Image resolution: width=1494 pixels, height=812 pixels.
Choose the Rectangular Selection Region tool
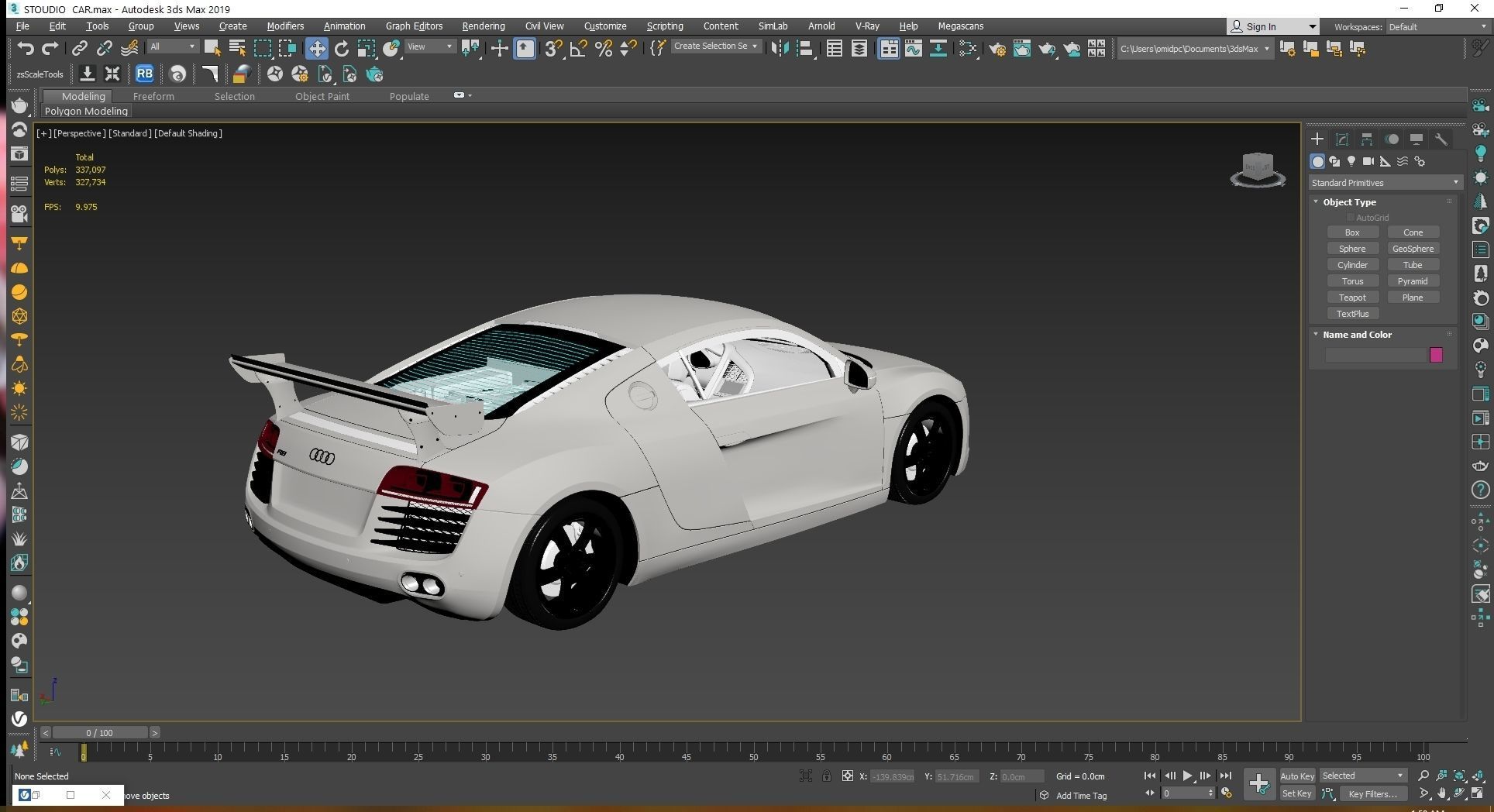click(263, 49)
